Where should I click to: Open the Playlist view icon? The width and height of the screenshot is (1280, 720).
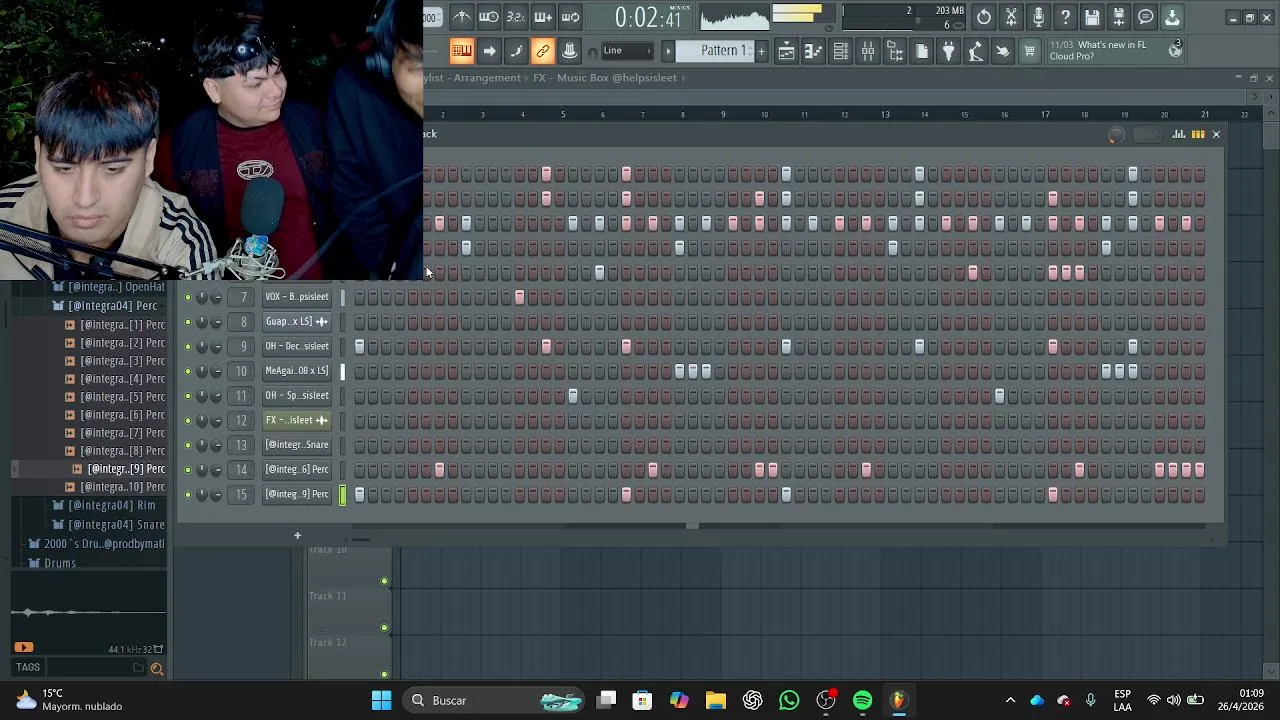[787, 52]
